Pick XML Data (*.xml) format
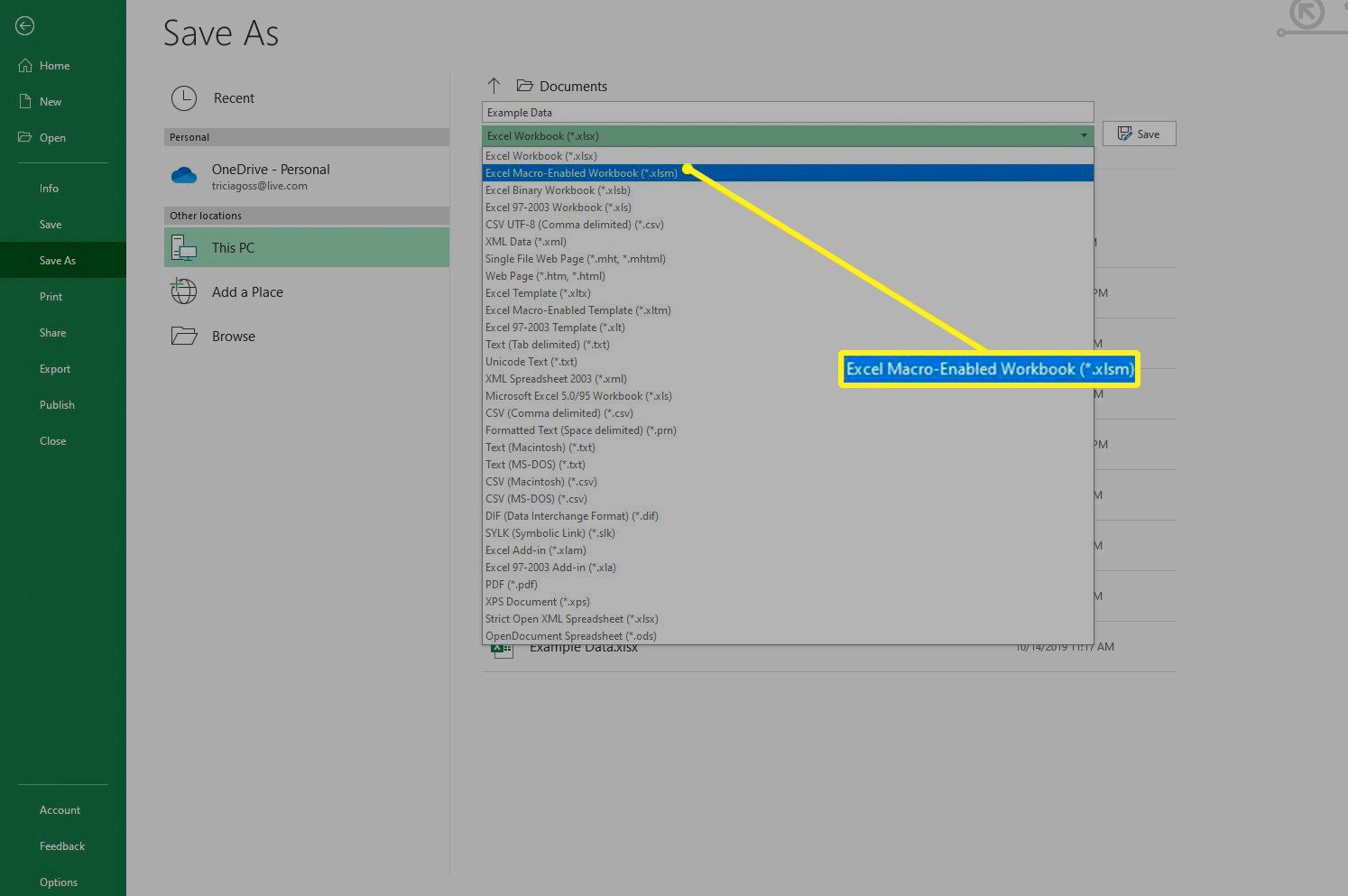This screenshot has width=1348, height=896. coord(788,242)
